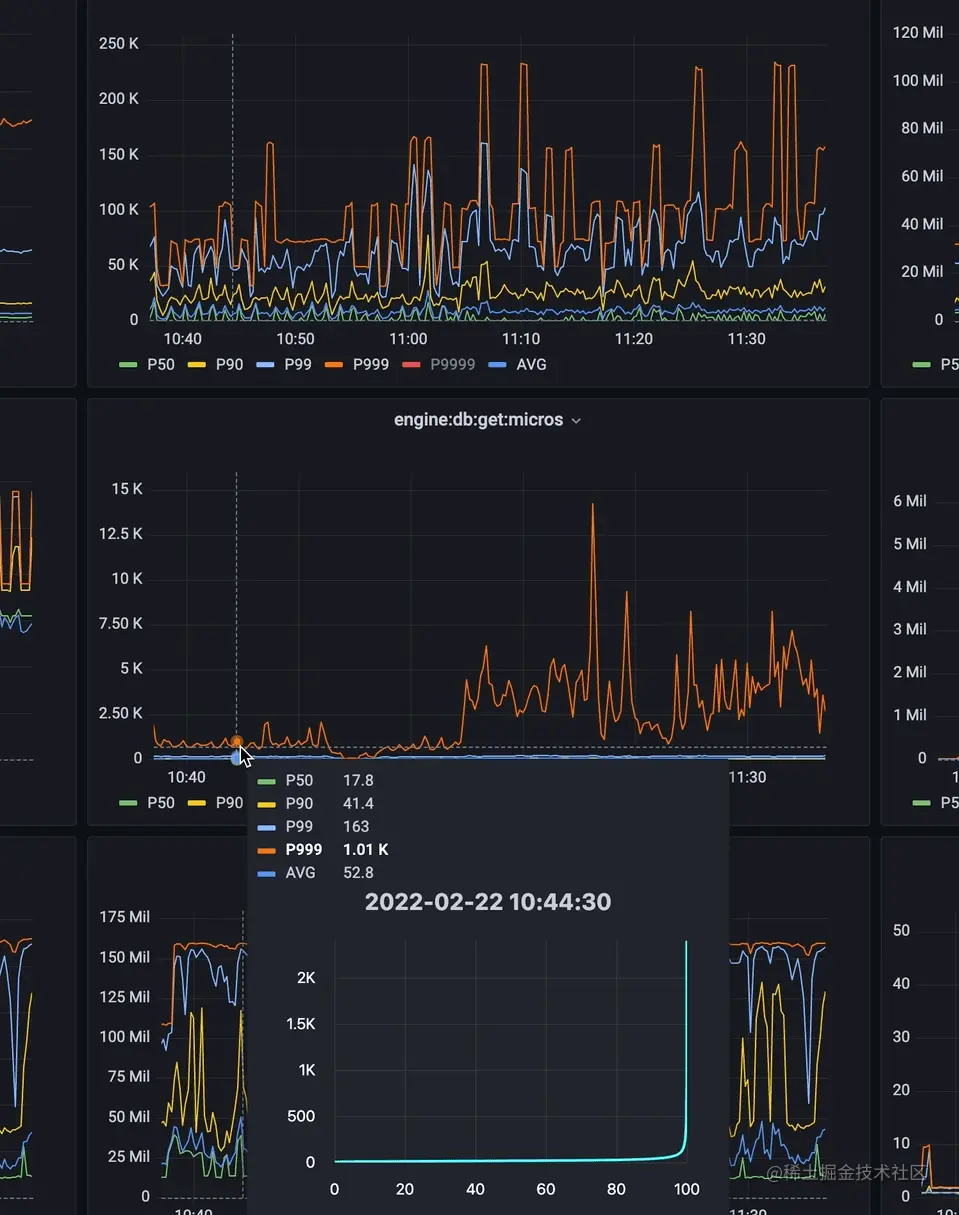Click the chevron next to engine:db:get:micros
Screen dimensions: 959x1215
tap(576, 421)
